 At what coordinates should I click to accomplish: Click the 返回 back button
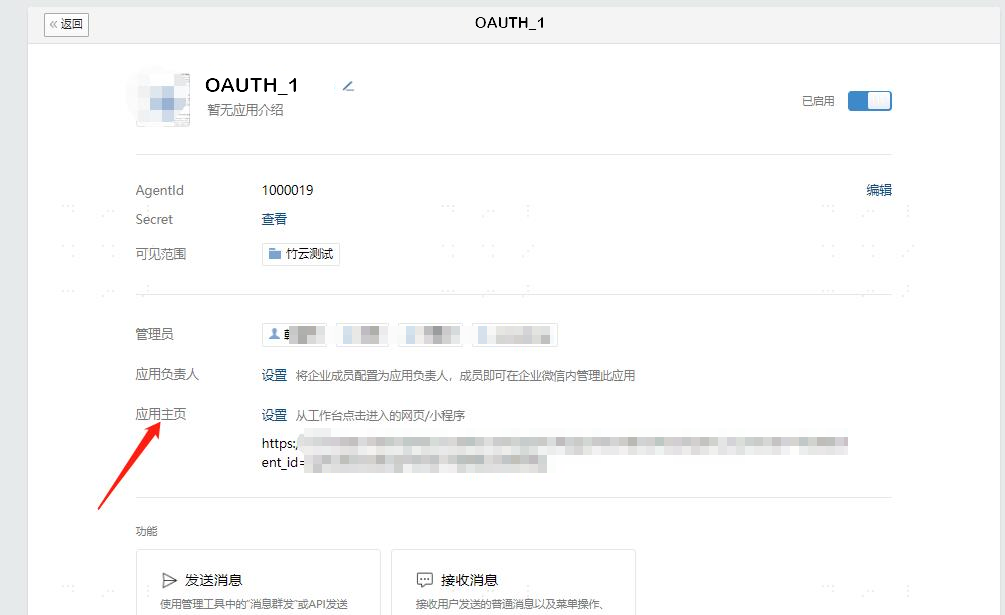(67, 24)
